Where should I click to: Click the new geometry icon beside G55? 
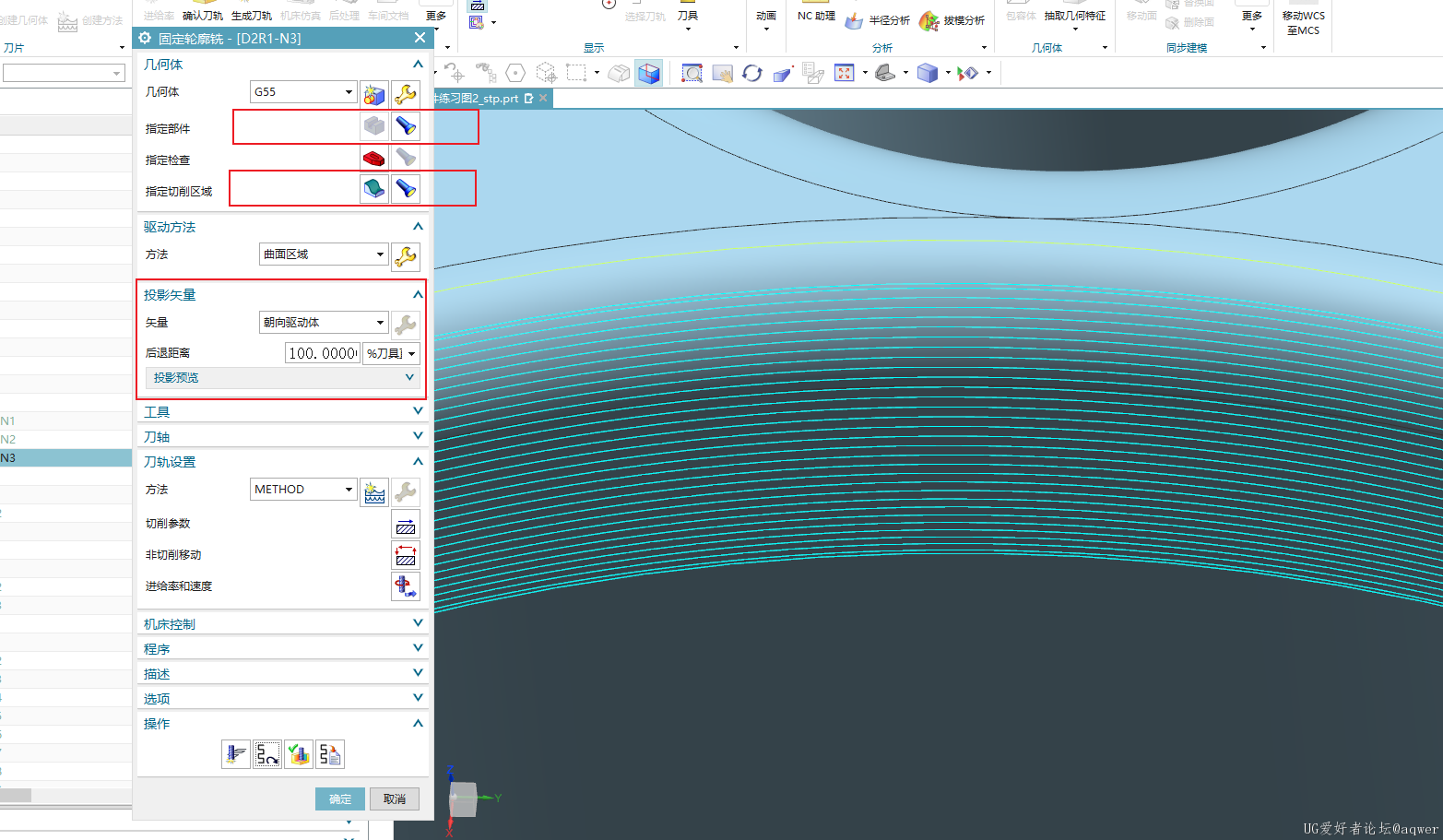(373, 93)
